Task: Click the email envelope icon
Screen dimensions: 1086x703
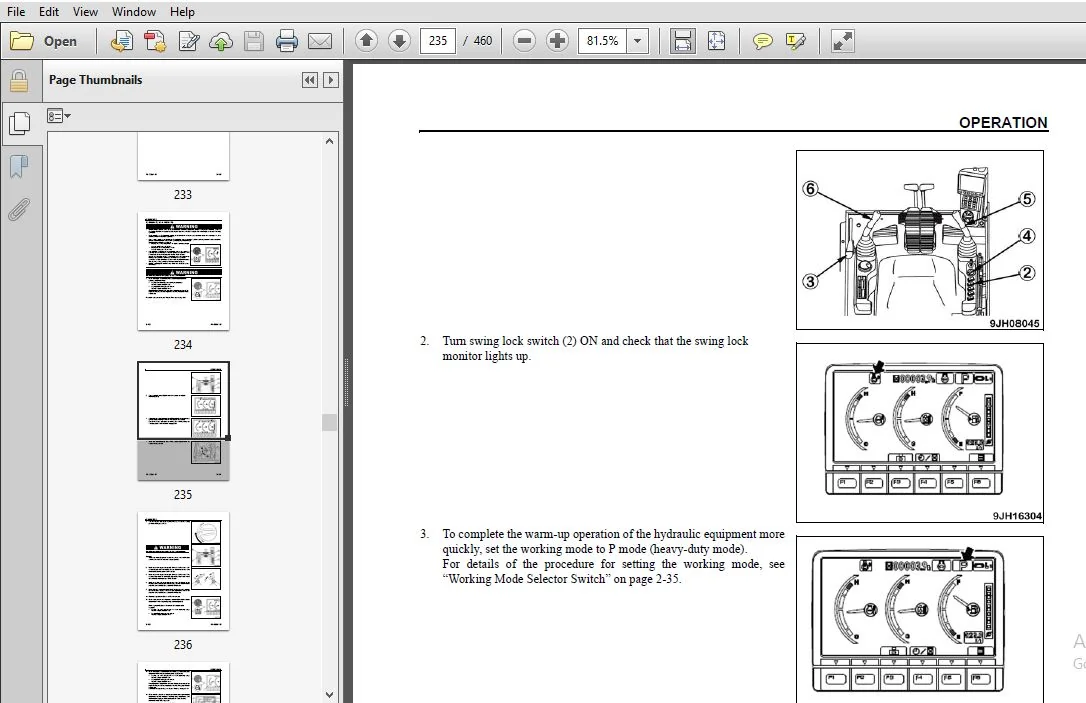Action: 319,41
